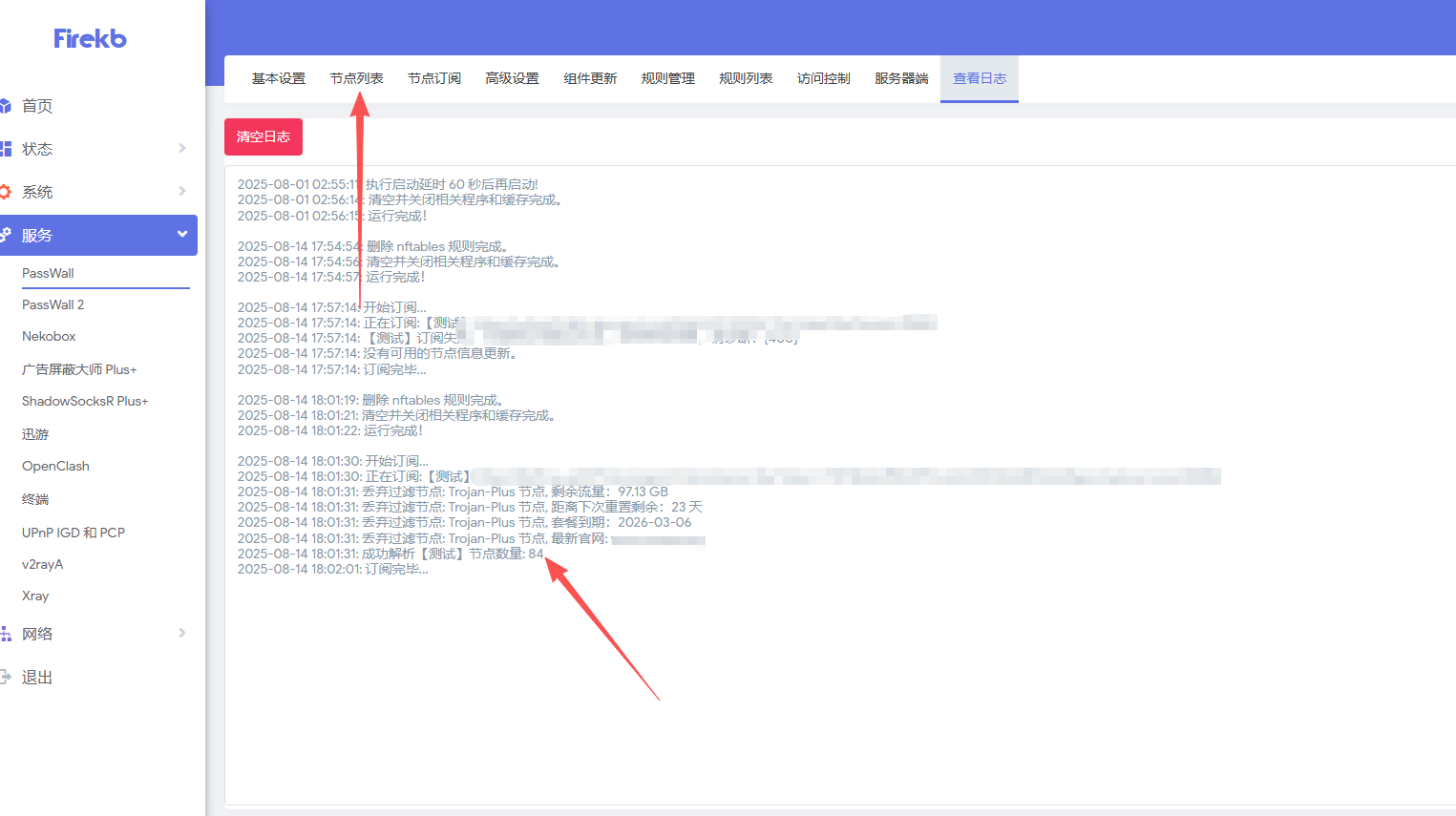
Task: Click the logout icon beside 退出
Action: point(5,677)
